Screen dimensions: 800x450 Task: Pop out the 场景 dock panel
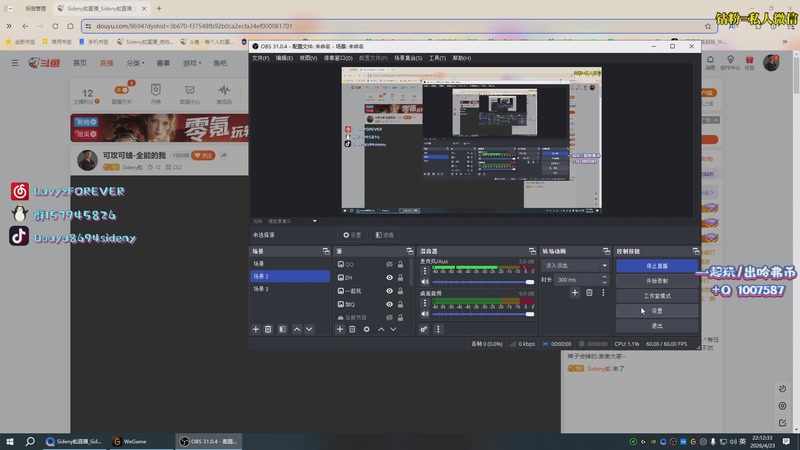(x=326, y=251)
